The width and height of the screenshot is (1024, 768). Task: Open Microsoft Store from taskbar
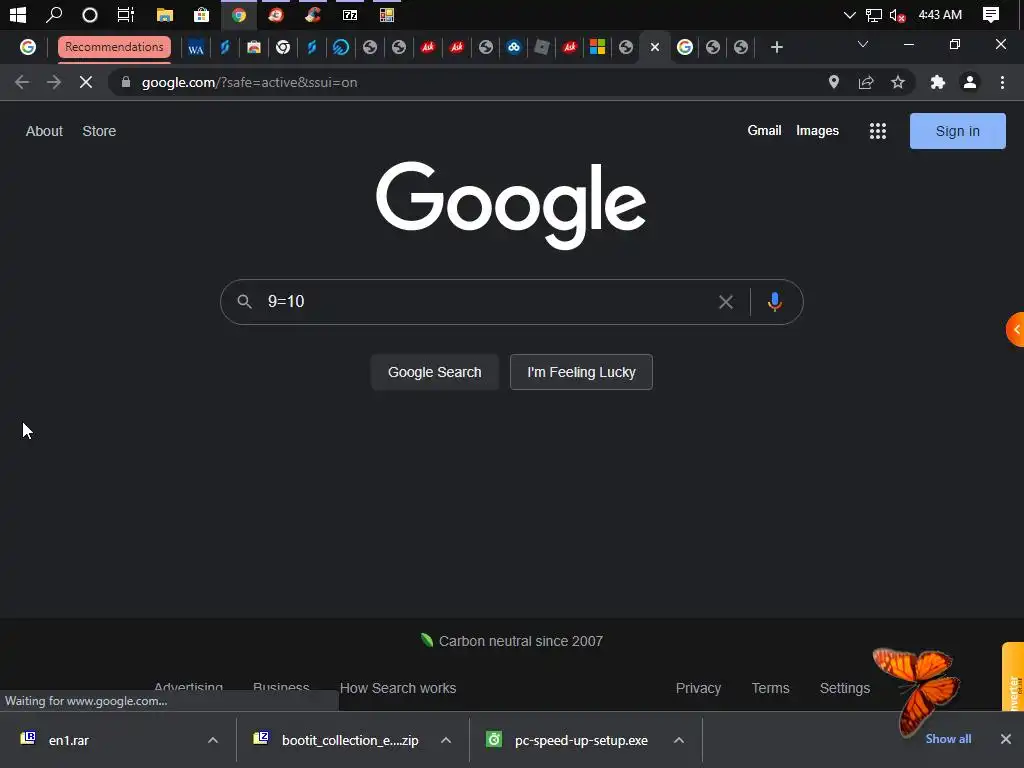[x=201, y=14]
